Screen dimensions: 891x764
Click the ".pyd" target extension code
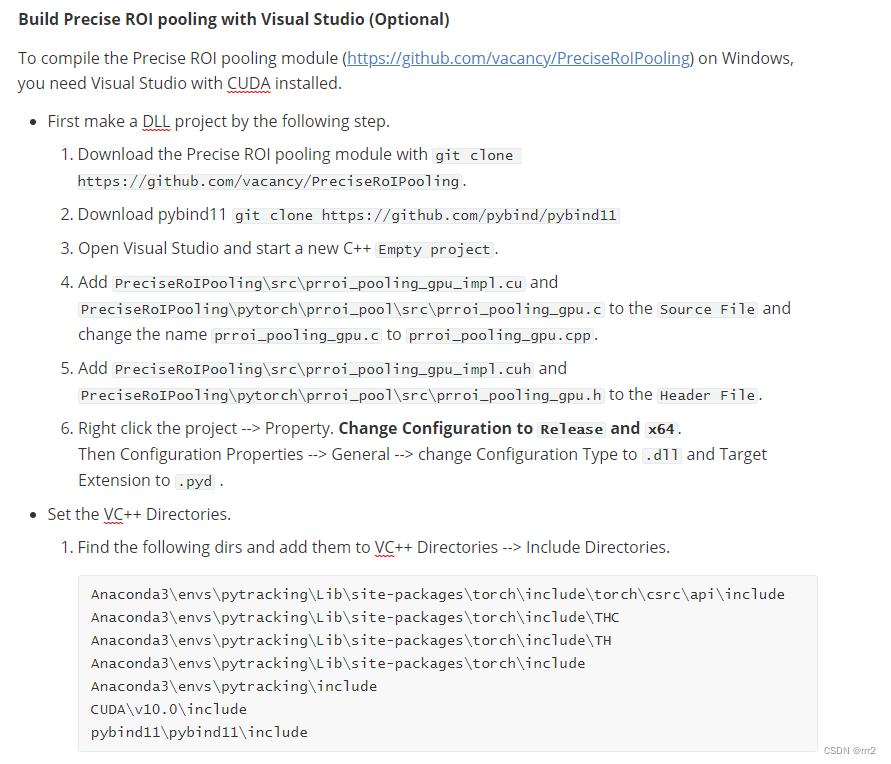click(195, 481)
